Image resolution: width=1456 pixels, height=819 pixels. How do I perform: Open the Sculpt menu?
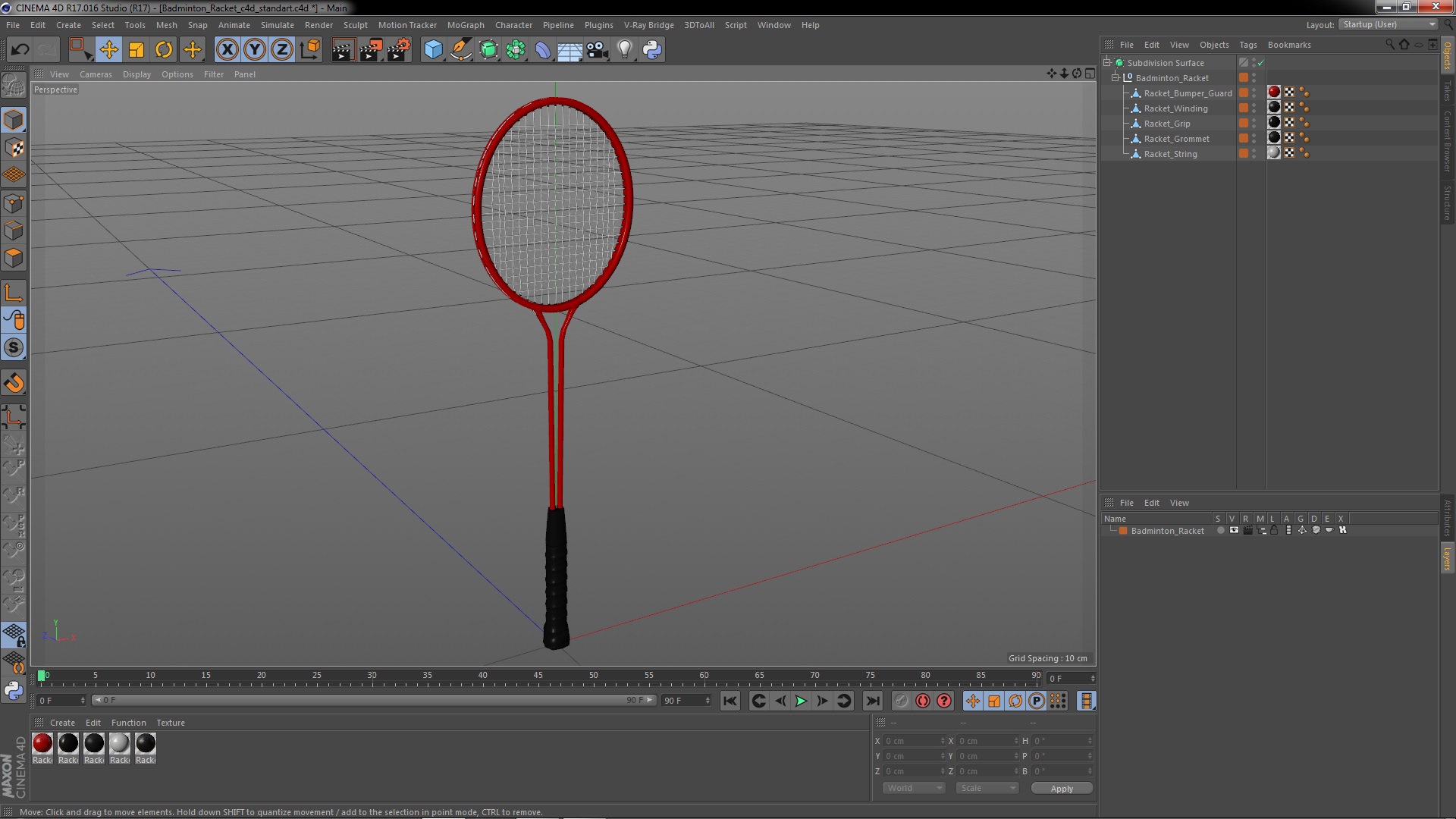tap(355, 25)
